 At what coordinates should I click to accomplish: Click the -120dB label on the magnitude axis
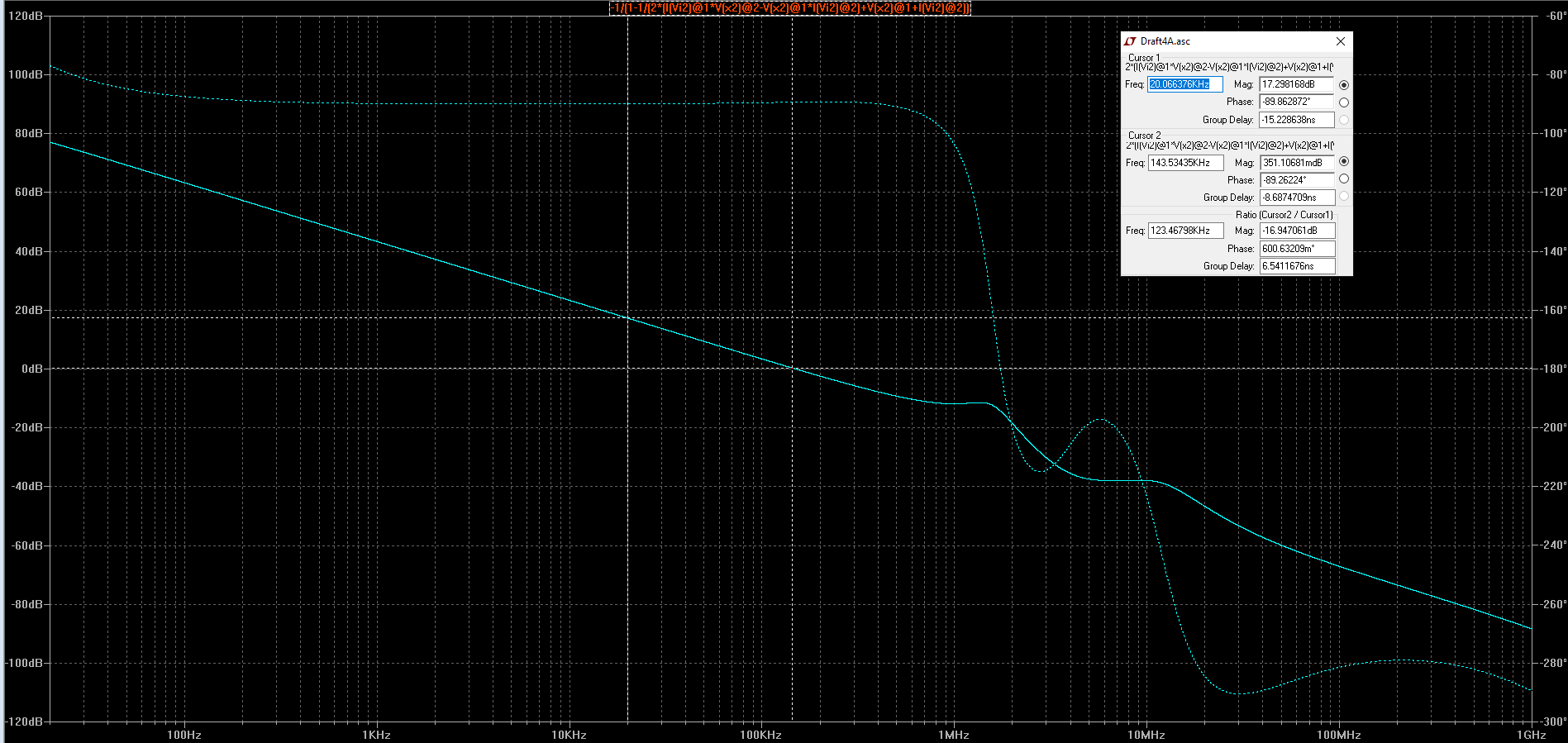(x=24, y=722)
